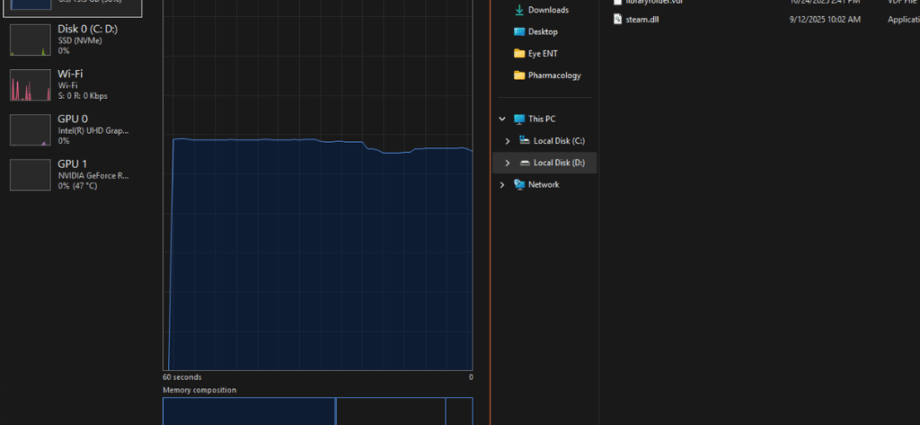The width and height of the screenshot is (920, 425).
Task: Click the This PC computer icon
Action: click(519, 119)
